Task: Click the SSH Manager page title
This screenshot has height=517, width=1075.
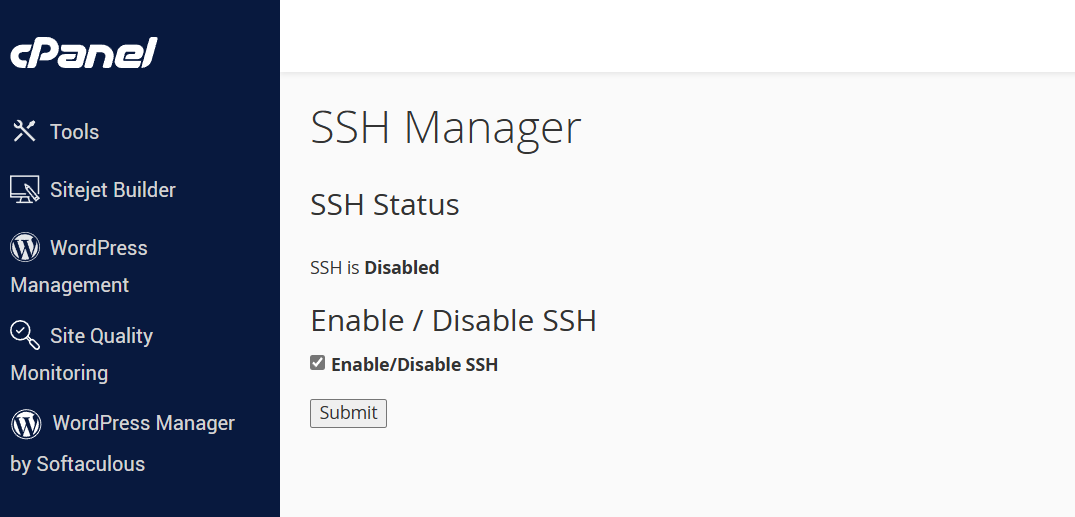Action: (x=446, y=128)
